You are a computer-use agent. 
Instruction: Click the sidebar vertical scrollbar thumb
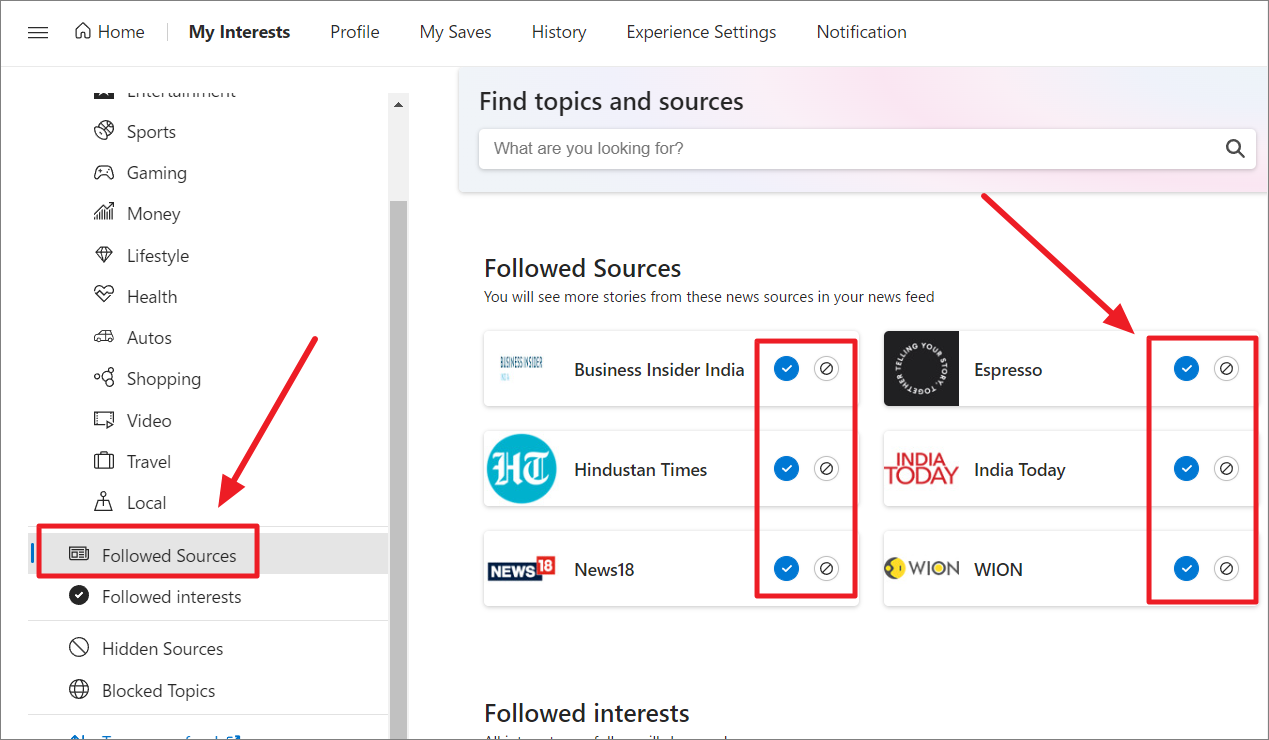(399, 470)
